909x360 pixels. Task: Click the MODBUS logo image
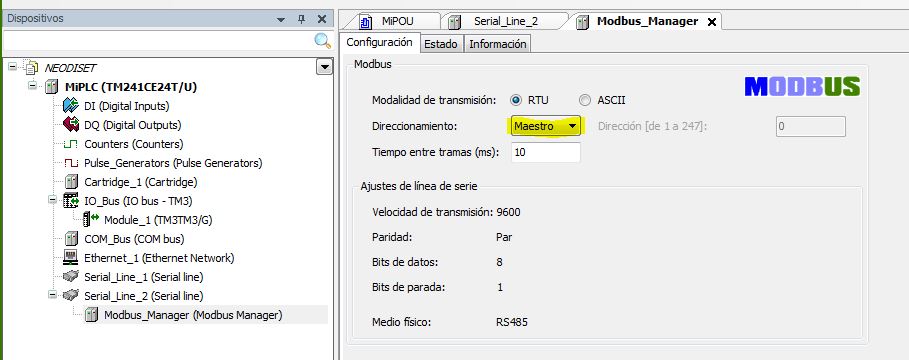tap(802, 87)
